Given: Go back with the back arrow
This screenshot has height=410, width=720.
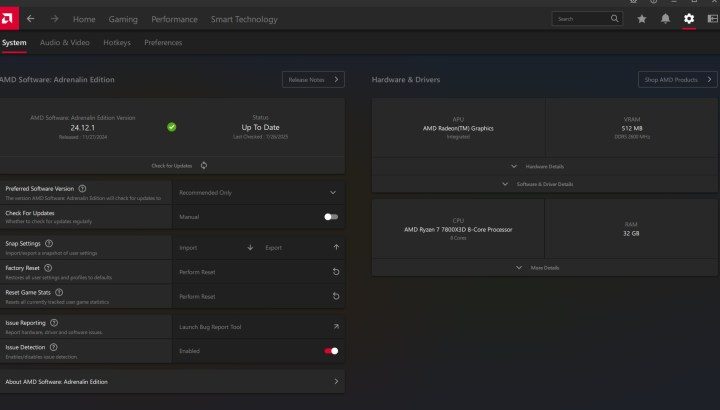Looking at the screenshot, I should (x=30, y=19).
